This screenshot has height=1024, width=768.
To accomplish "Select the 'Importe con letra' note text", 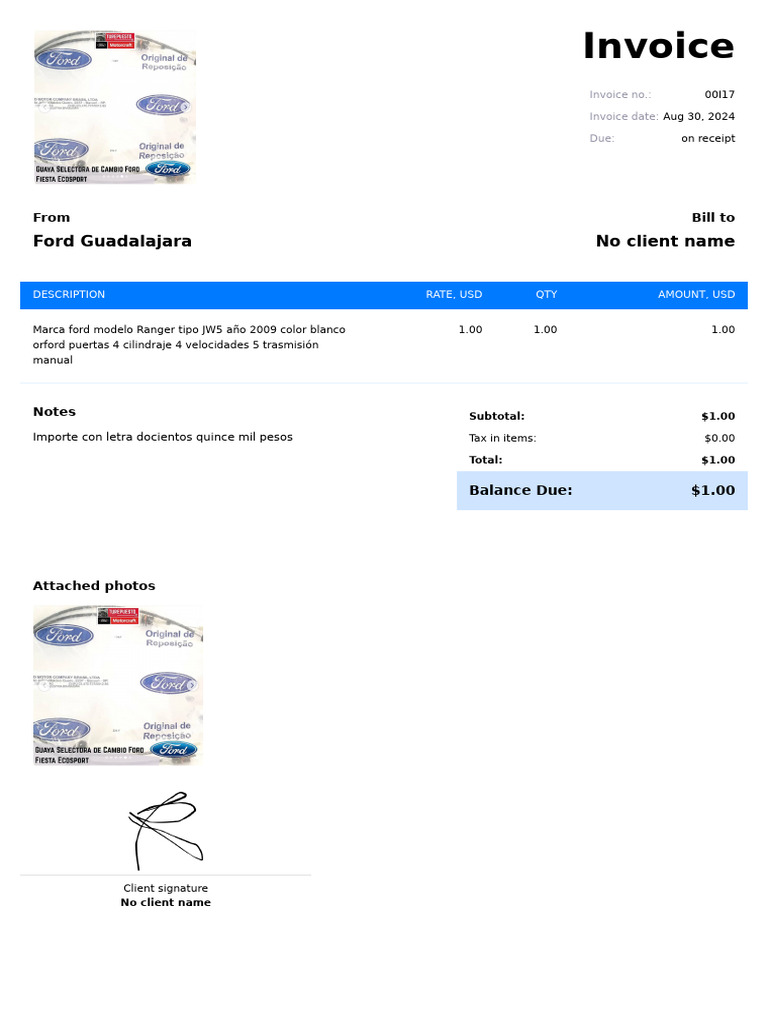I will [x=162, y=437].
